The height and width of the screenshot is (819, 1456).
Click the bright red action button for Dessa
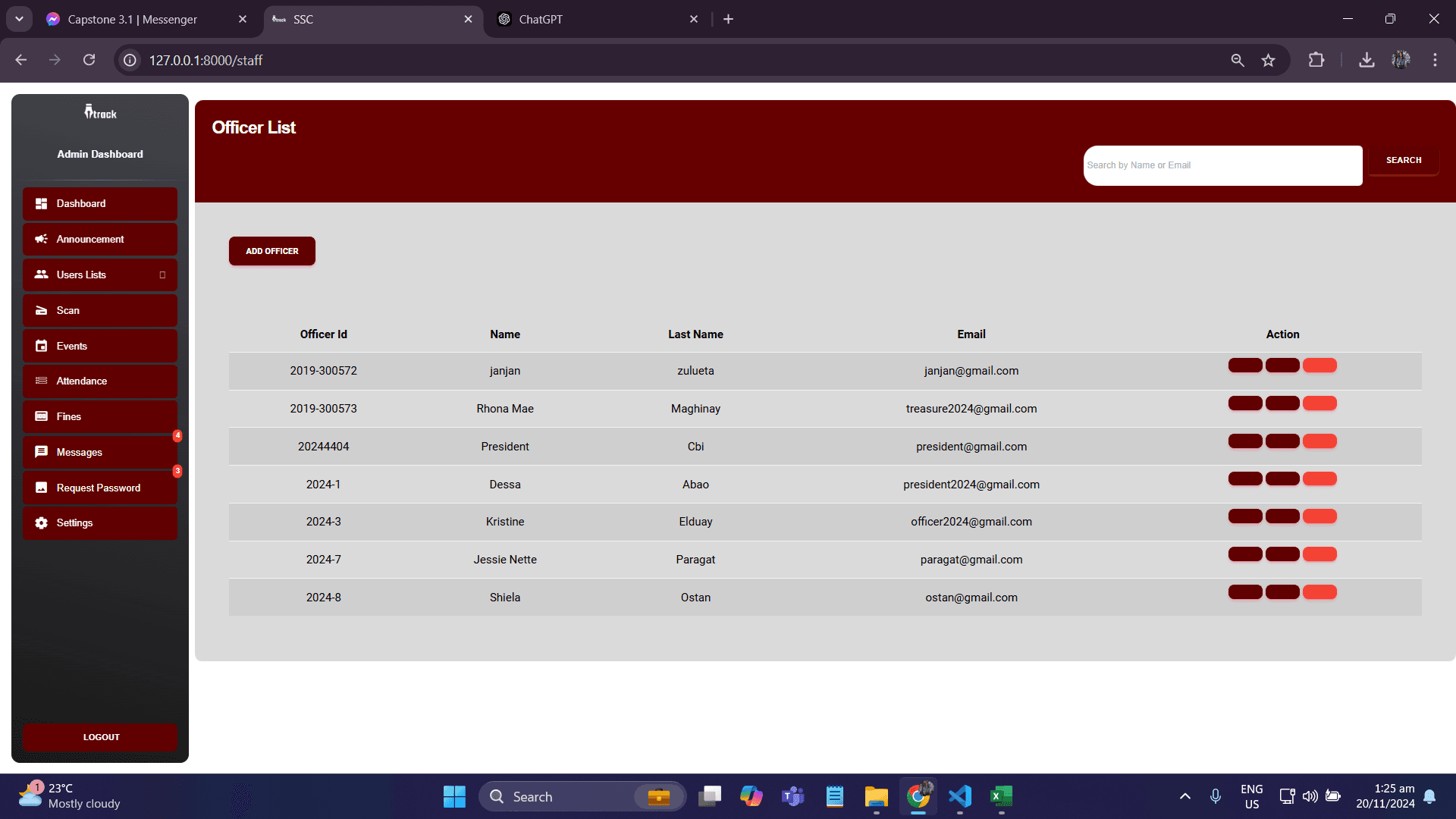pos(1319,479)
